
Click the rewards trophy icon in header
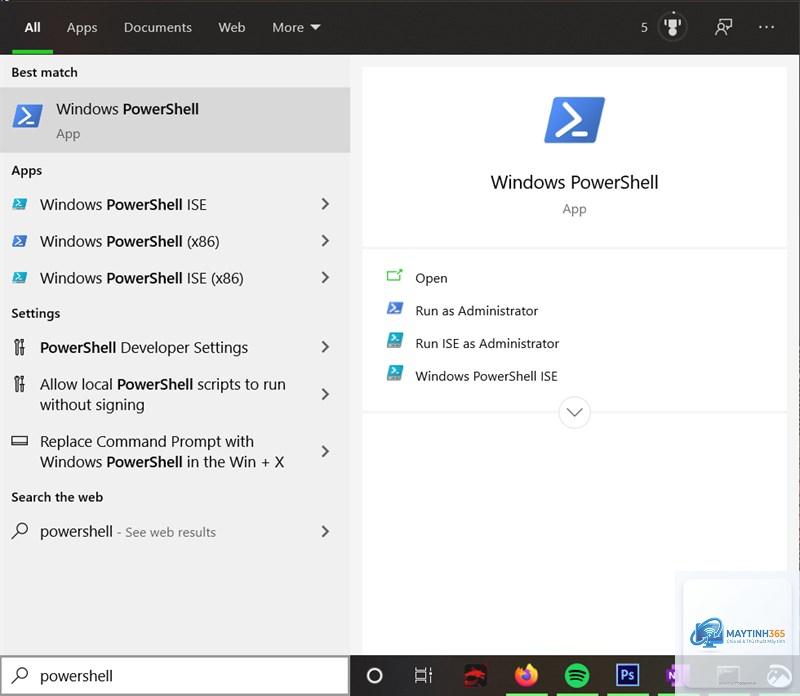click(x=672, y=27)
